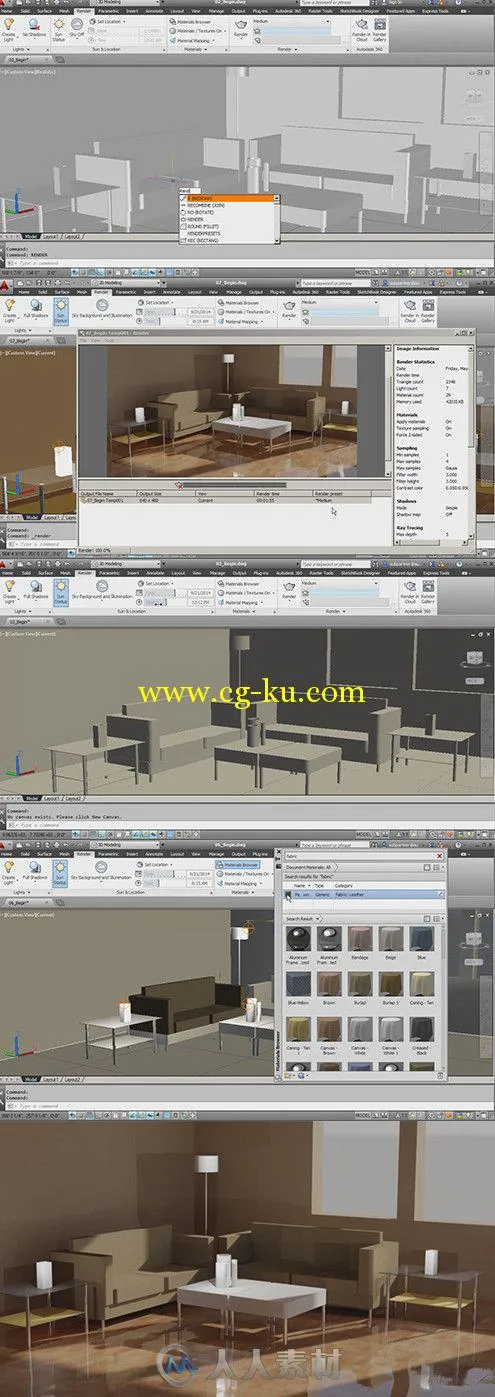
Task: Toggle Sun Status in the 07_Begin window
Action: (x=60, y=310)
